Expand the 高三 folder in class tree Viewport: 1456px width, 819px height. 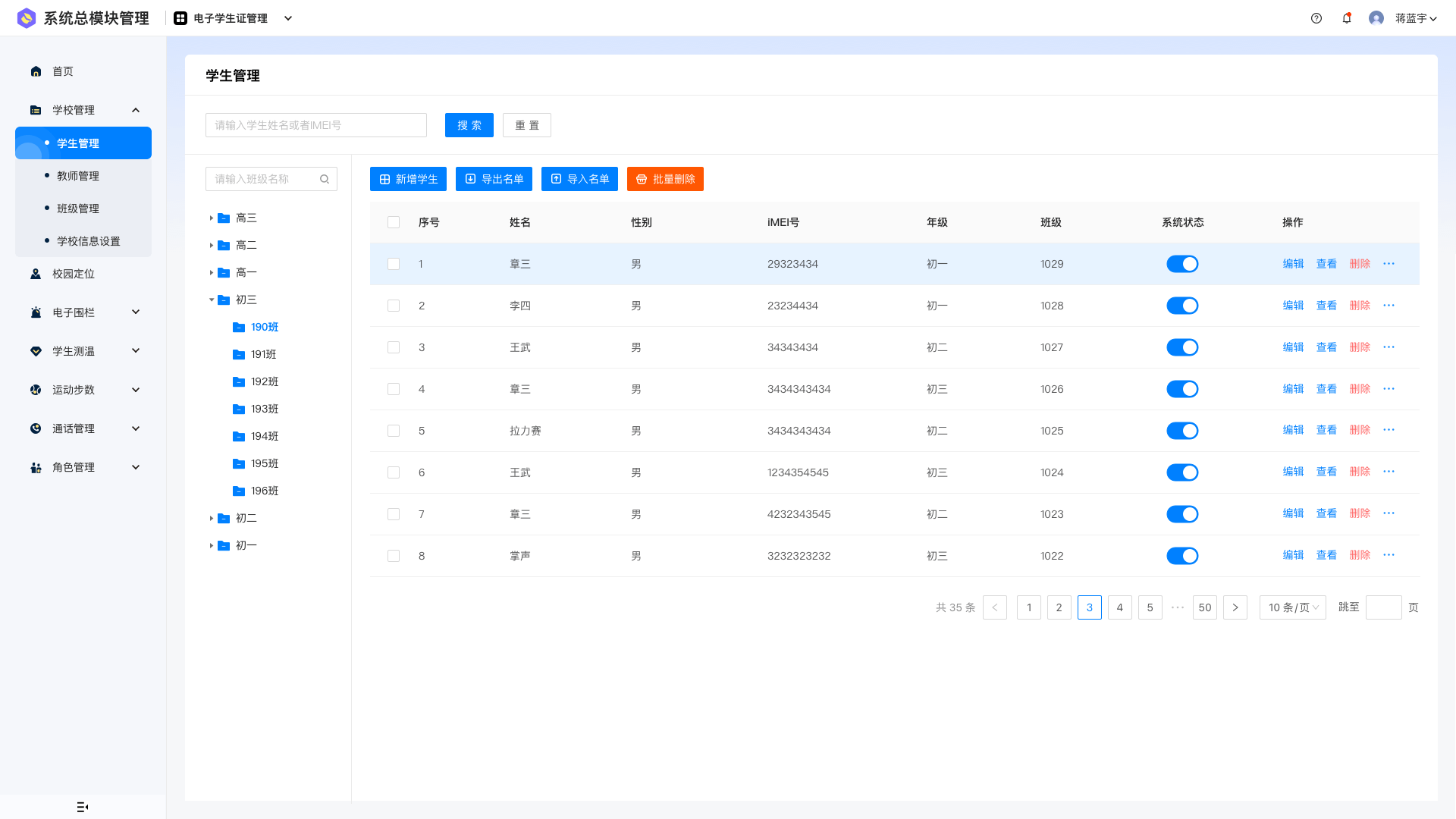212,218
